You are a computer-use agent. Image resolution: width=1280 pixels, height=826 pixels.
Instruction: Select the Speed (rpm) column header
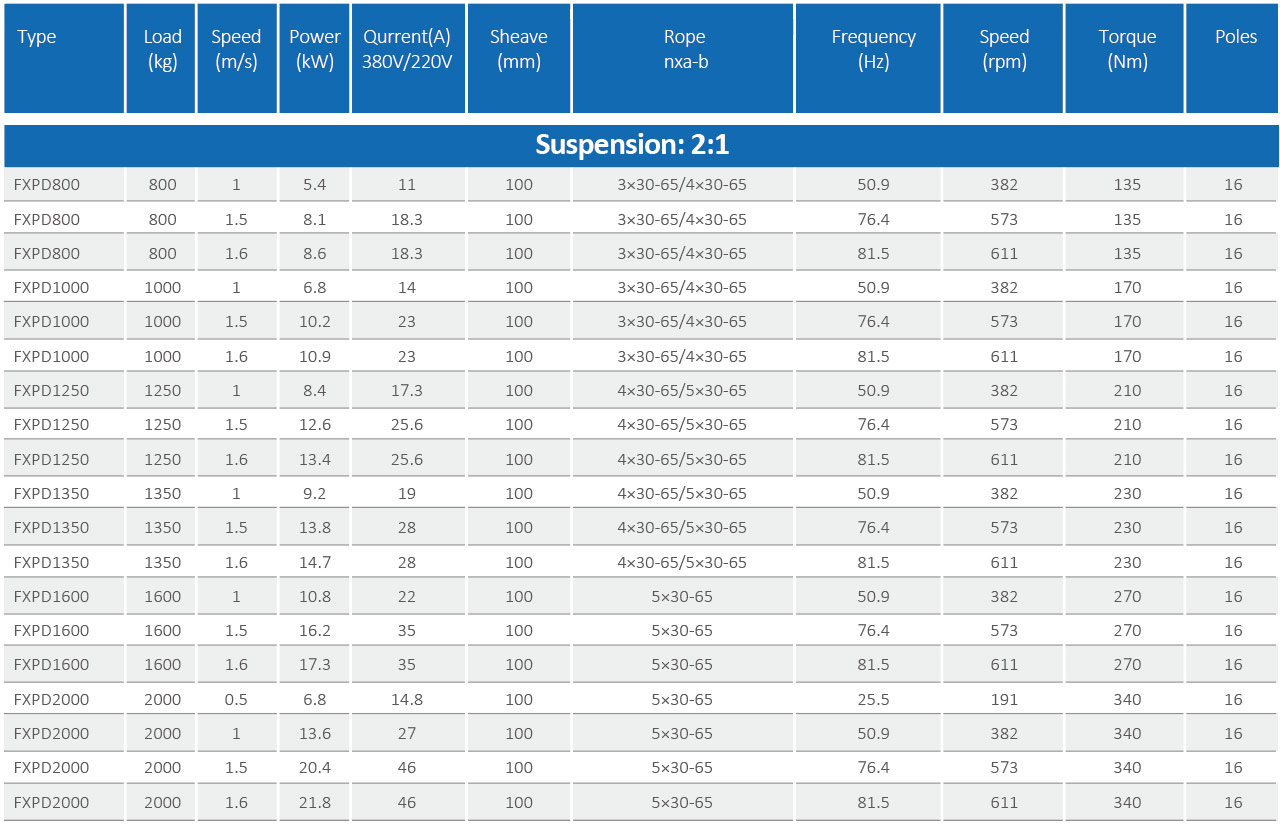(x=1004, y=49)
